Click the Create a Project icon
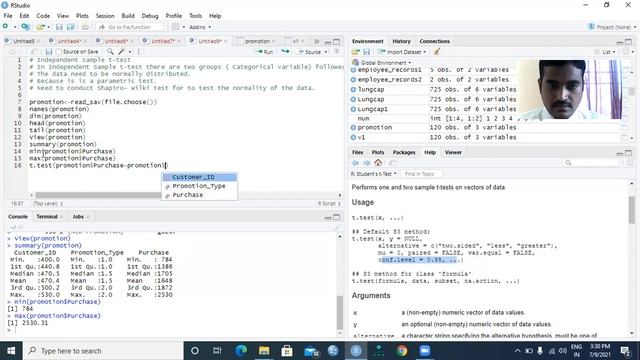 25,27
